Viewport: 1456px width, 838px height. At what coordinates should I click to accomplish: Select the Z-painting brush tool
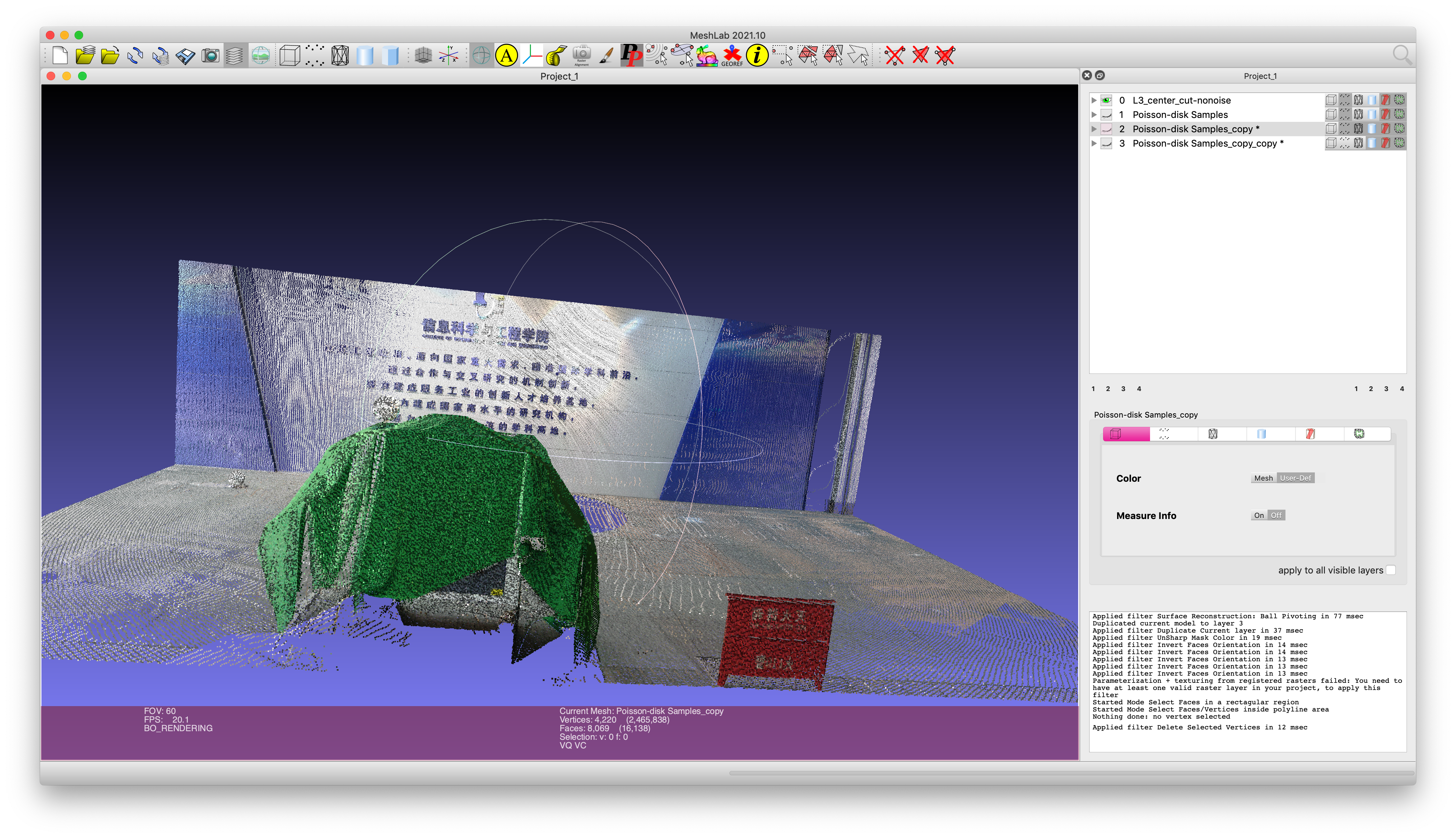(606, 56)
